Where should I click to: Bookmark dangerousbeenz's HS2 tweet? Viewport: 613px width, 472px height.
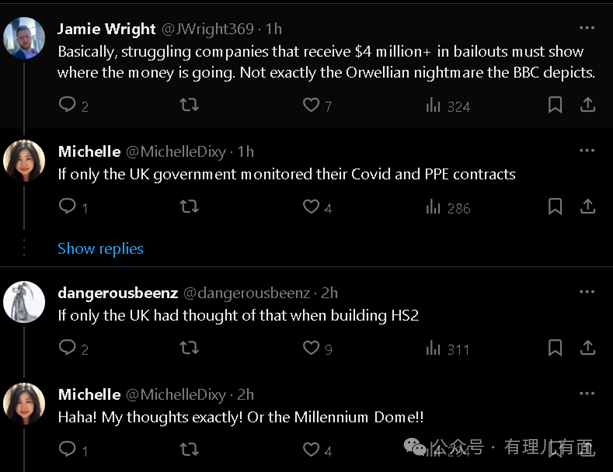(555, 348)
